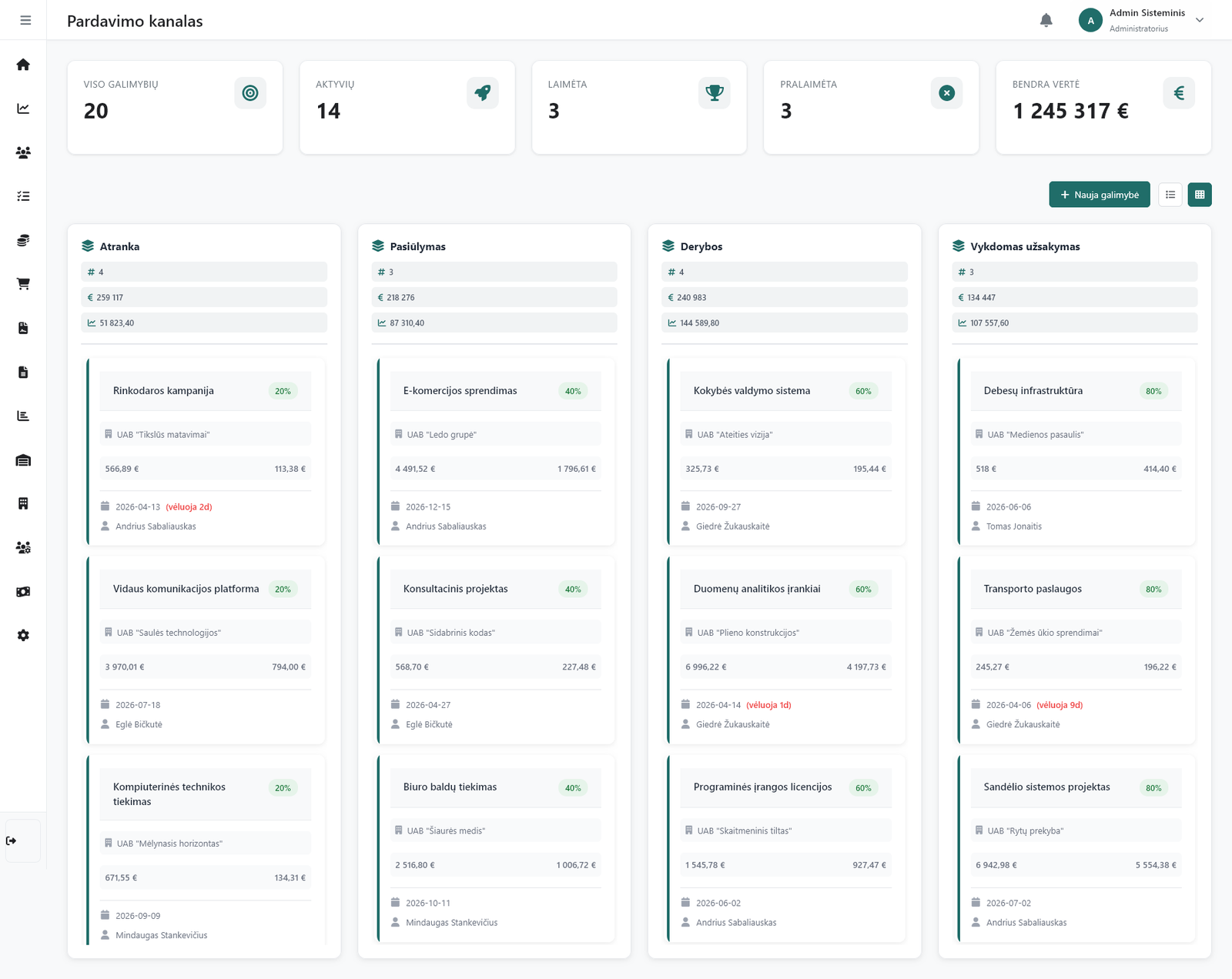Switch to grid board view
This screenshot has width=1232, height=979.
(x=1199, y=195)
